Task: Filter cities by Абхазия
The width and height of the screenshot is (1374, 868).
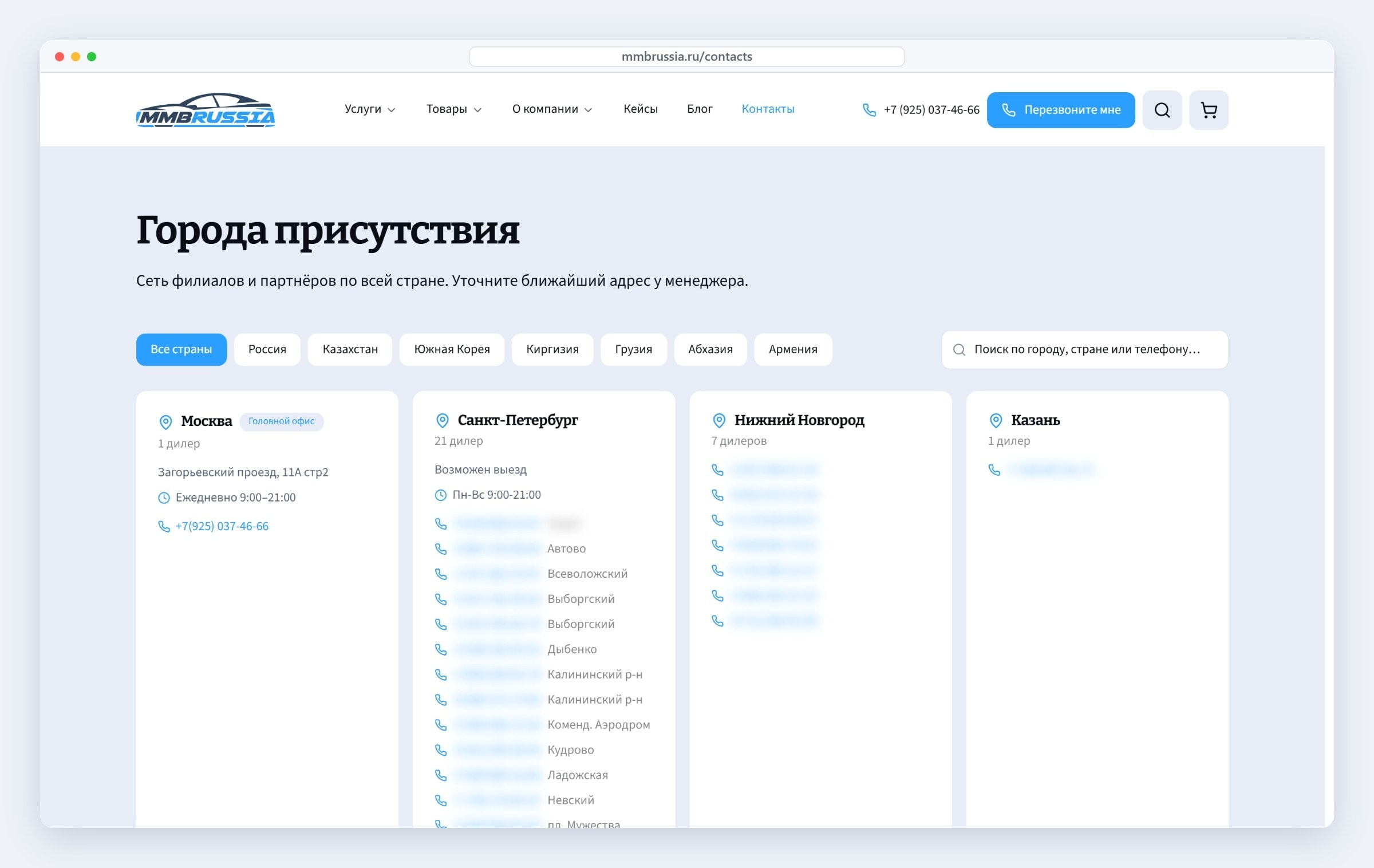Action: (710, 350)
